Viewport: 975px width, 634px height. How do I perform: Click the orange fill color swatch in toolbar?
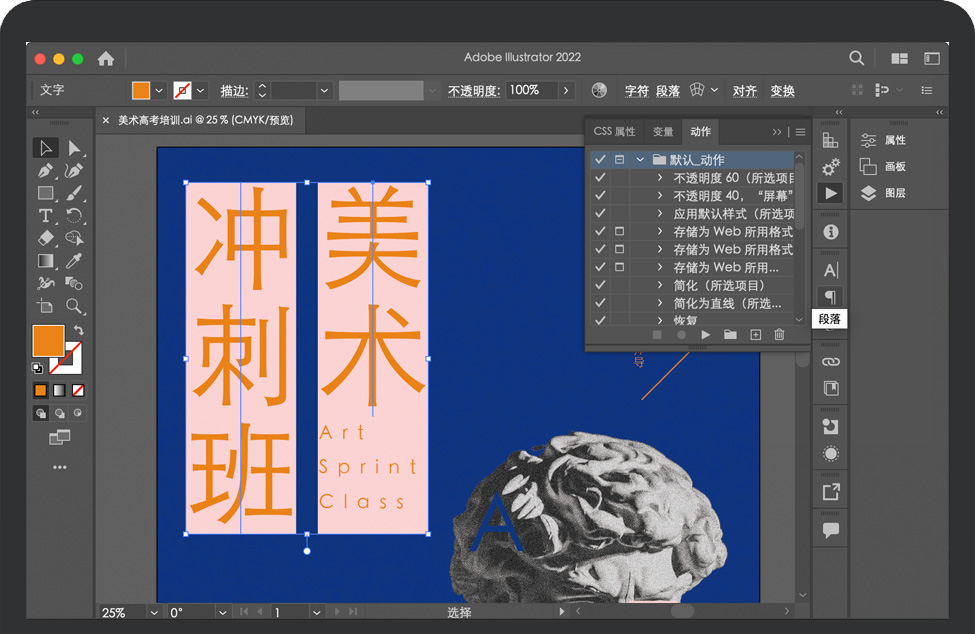coord(48,340)
